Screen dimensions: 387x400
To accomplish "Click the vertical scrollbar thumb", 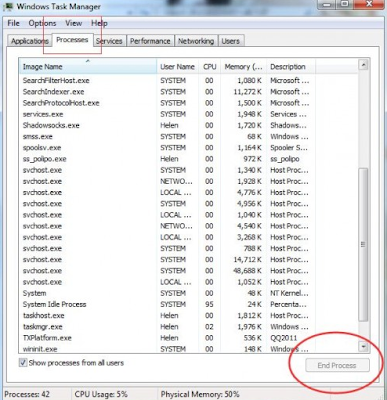I will pos(363,245).
